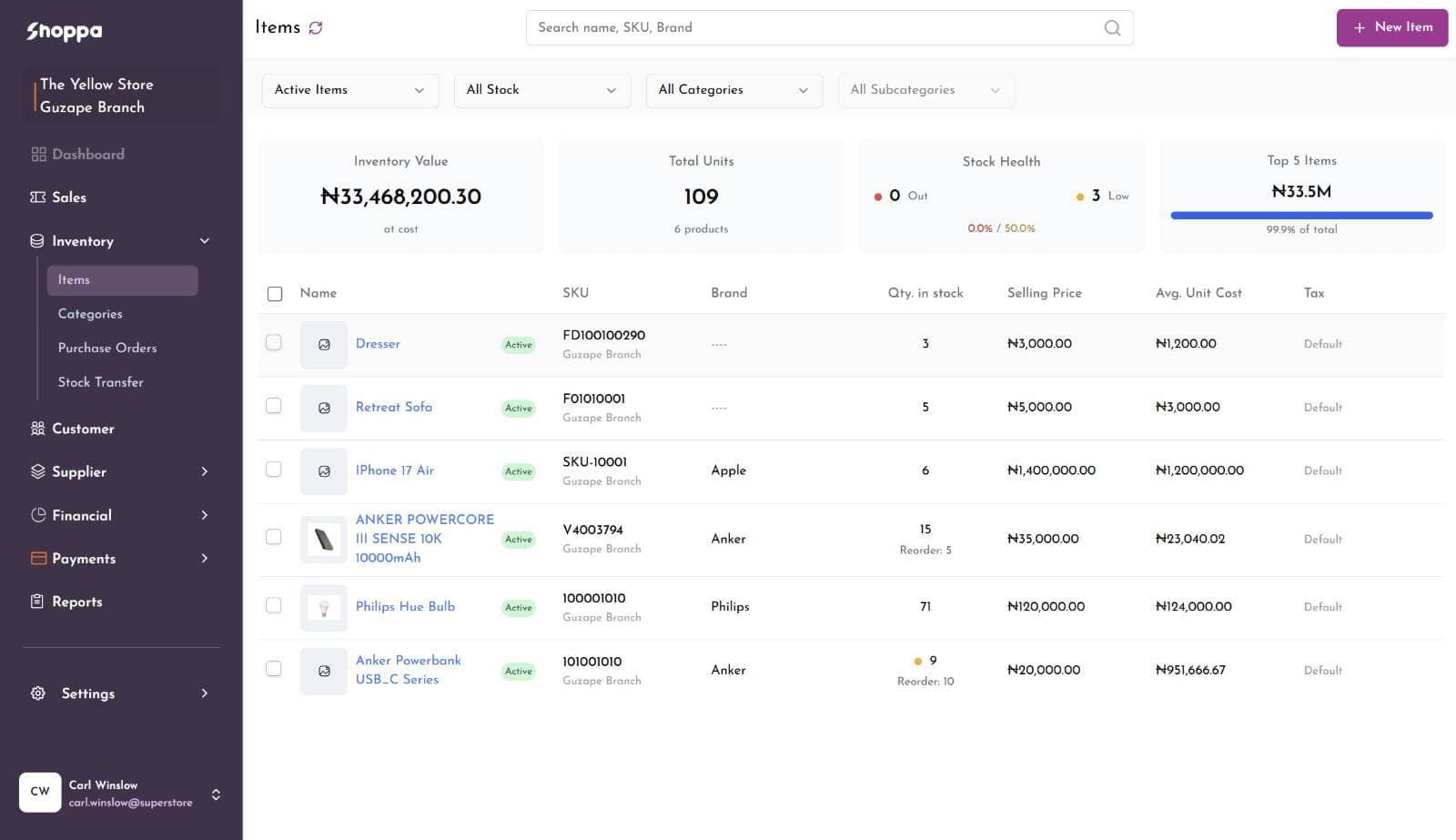Image resolution: width=1456 pixels, height=840 pixels.
Task: Open the Active Items filter dropdown
Action: point(350,90)
